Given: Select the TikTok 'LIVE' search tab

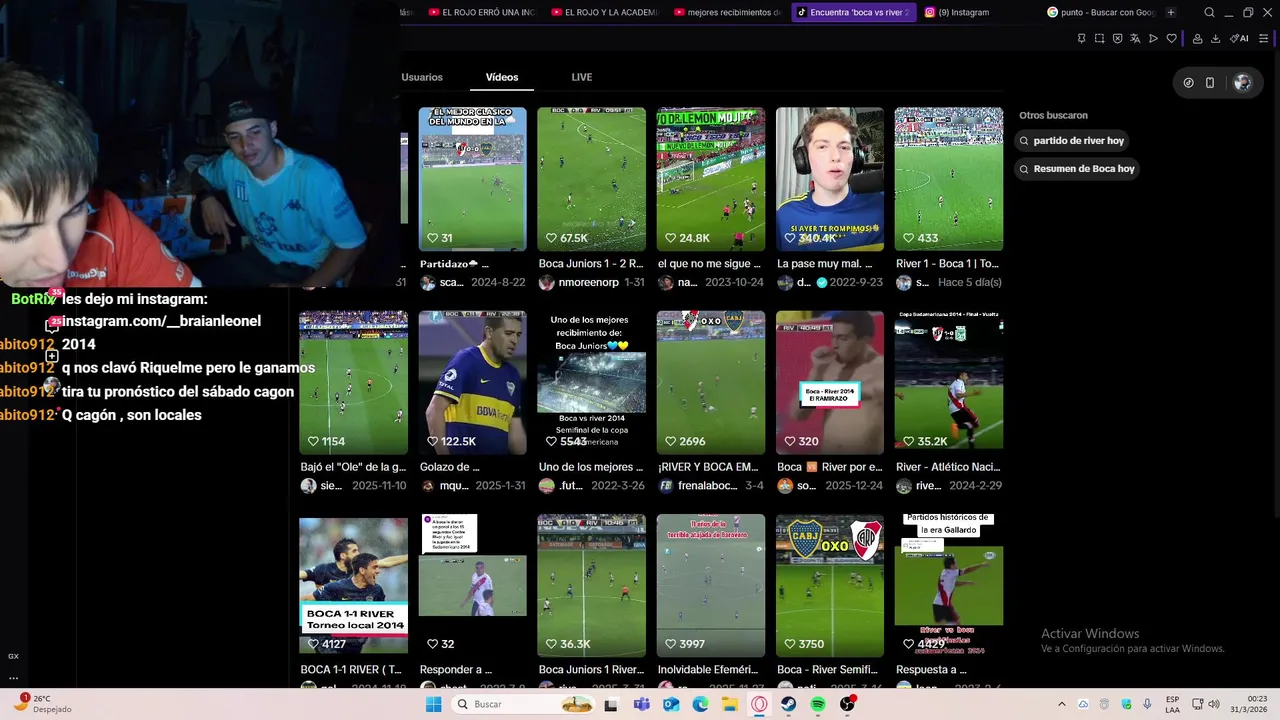Looking at the screenshot, I should pos(582,77).
